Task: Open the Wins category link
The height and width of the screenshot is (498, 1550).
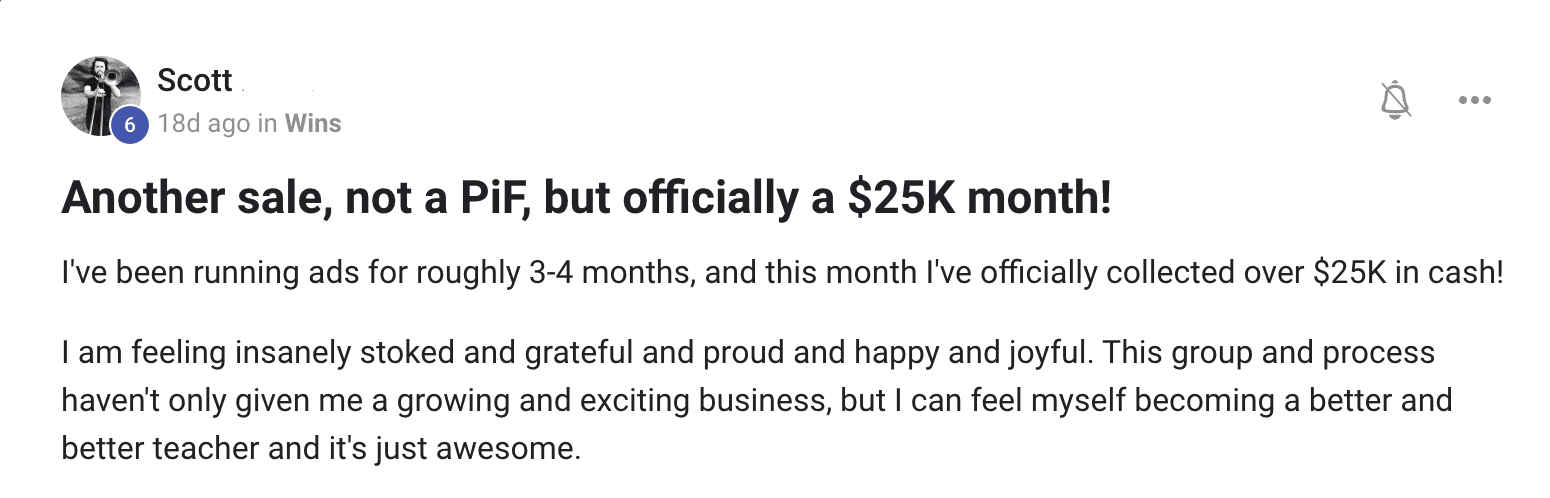Action: [313, 124]
